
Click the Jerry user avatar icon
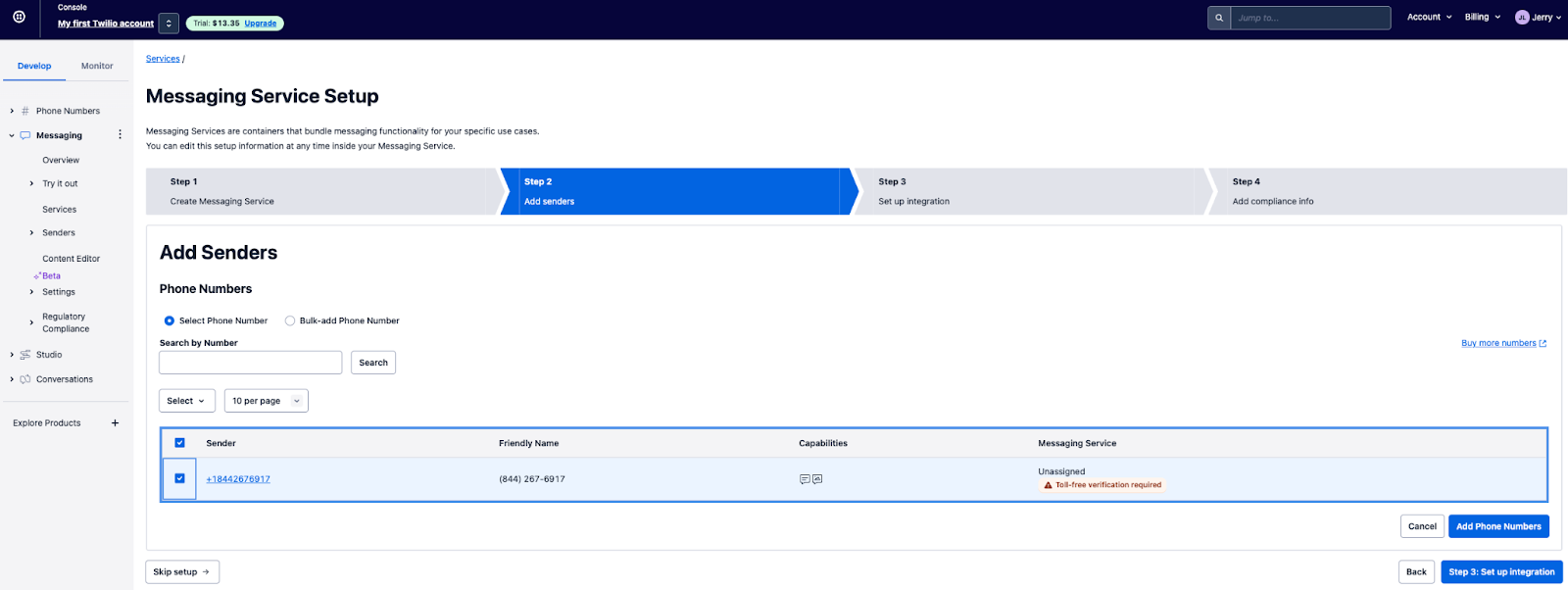point(1522,17)
